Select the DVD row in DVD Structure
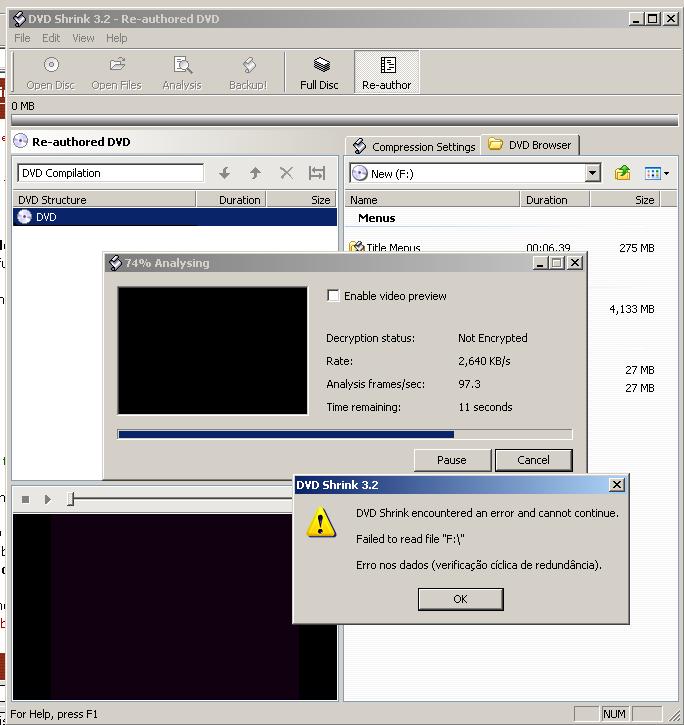The image size is (684, 725). (175, 217)
